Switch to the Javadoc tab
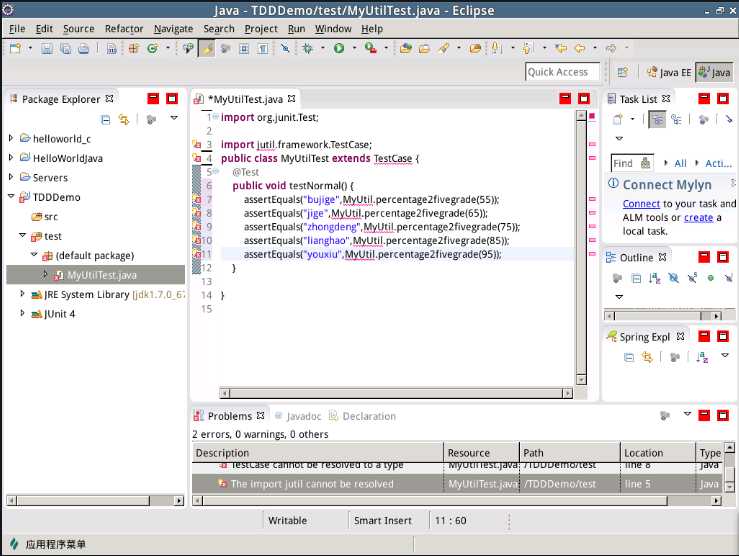739x556 pixels. 298,416
